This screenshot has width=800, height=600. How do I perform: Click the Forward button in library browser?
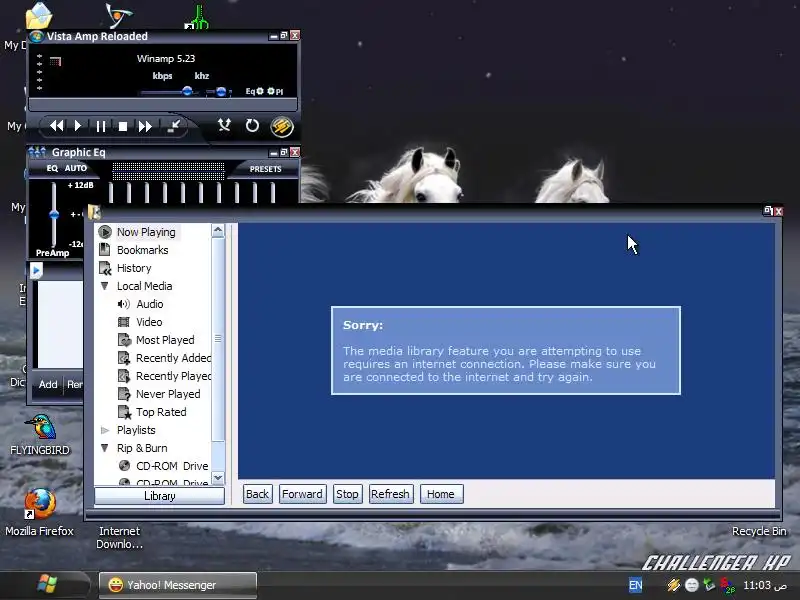tap(302, 494)
